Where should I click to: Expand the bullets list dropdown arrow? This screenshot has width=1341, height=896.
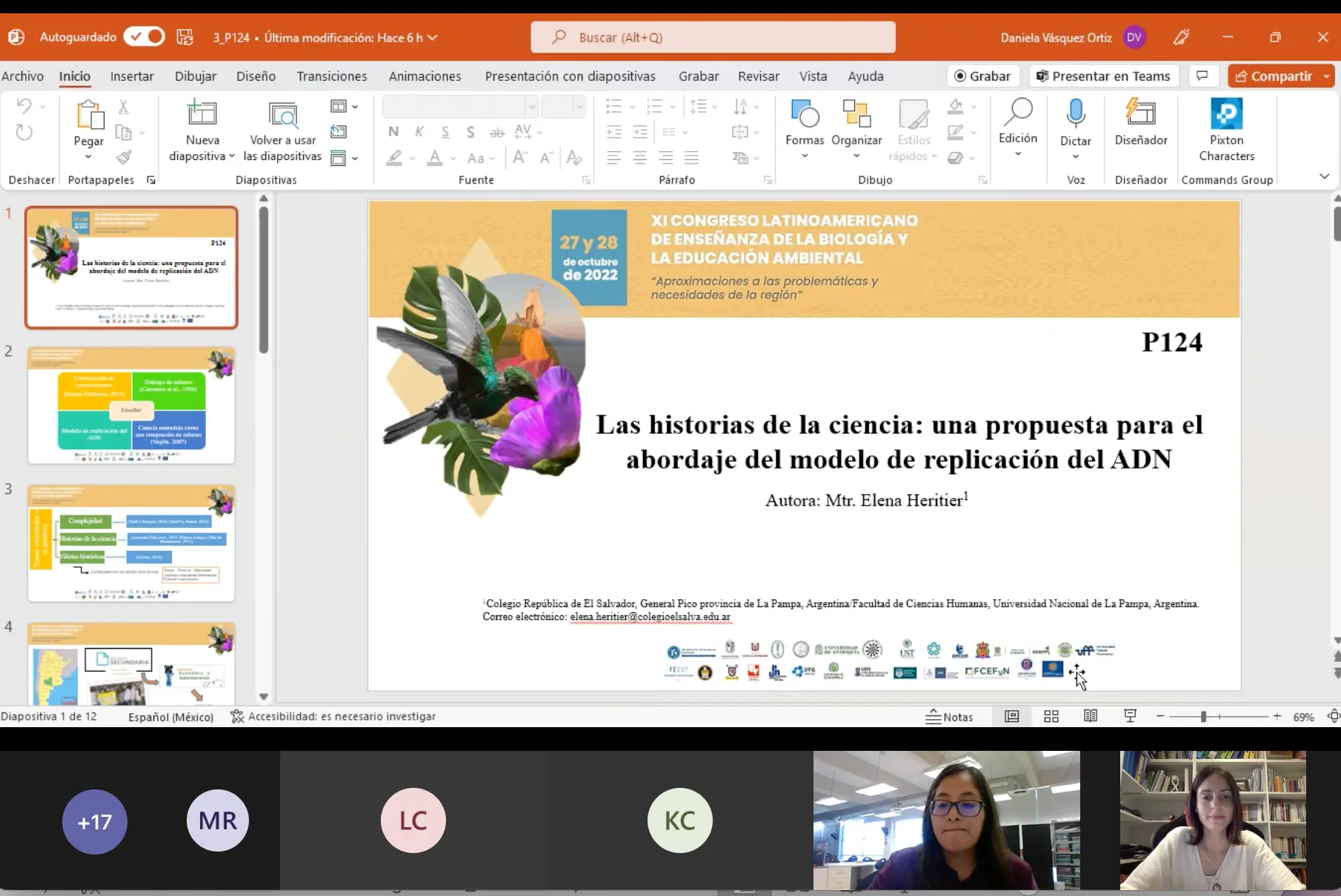632,107
